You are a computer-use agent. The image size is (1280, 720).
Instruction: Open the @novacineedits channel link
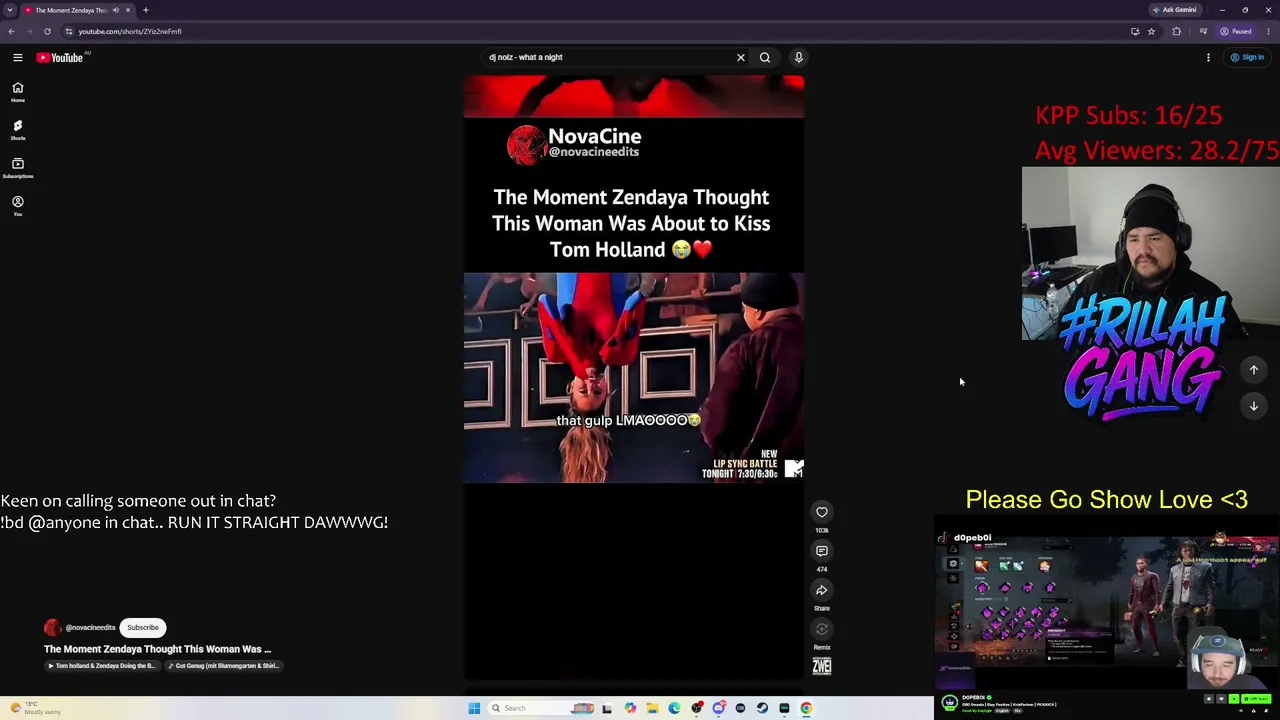90,628
